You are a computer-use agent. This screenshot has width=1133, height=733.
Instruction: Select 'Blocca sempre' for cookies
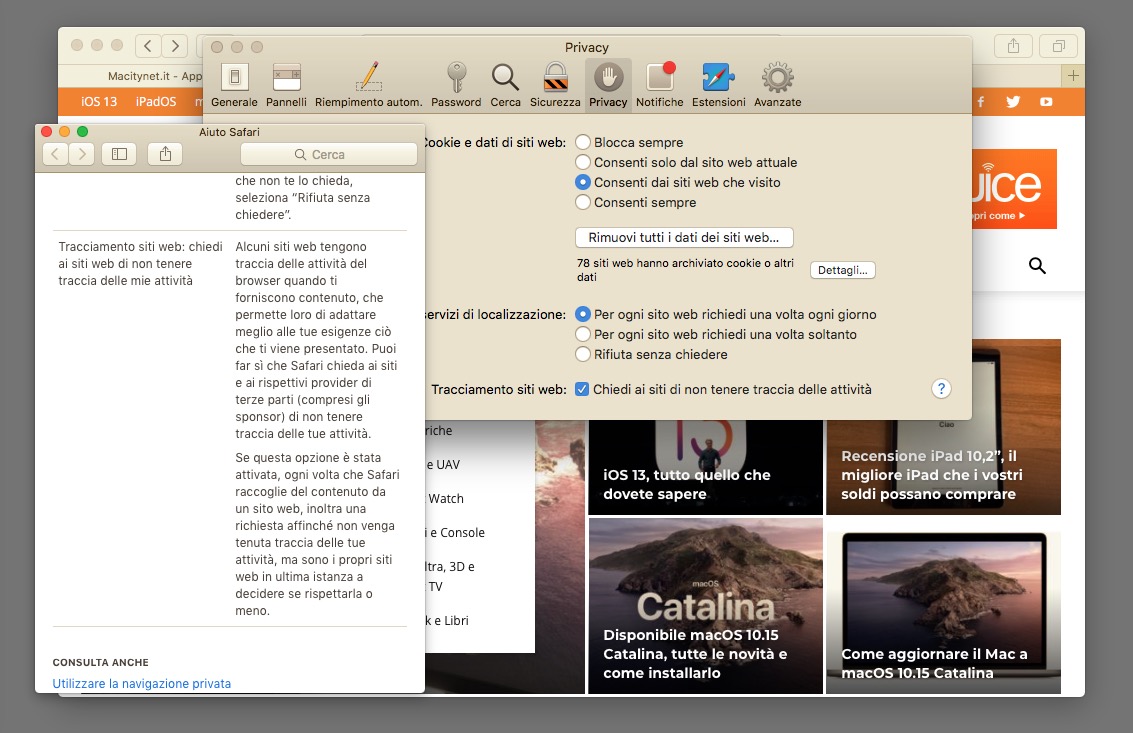pyautogui.click(x=582, y=141)
